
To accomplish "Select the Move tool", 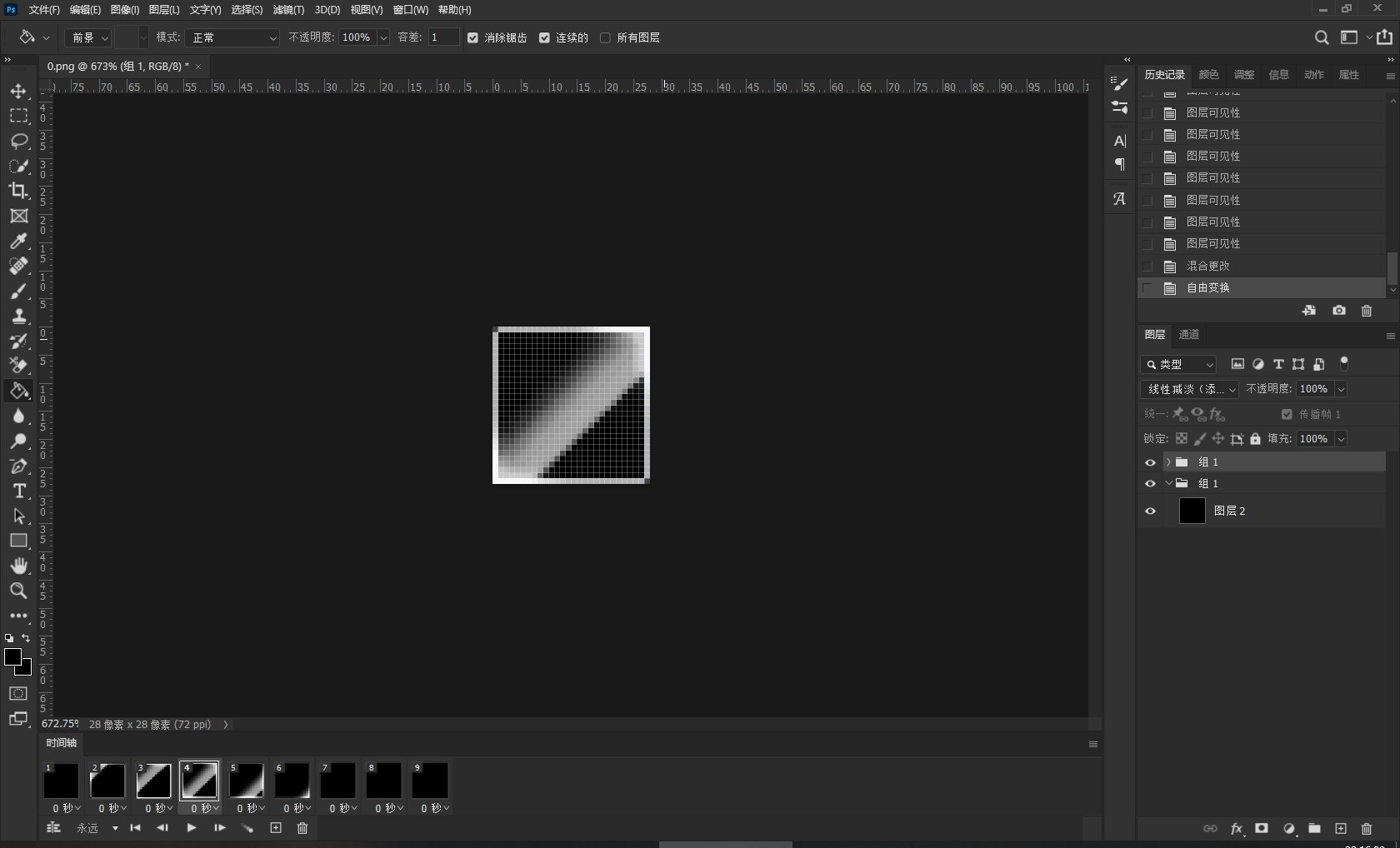I will (18, 91).
